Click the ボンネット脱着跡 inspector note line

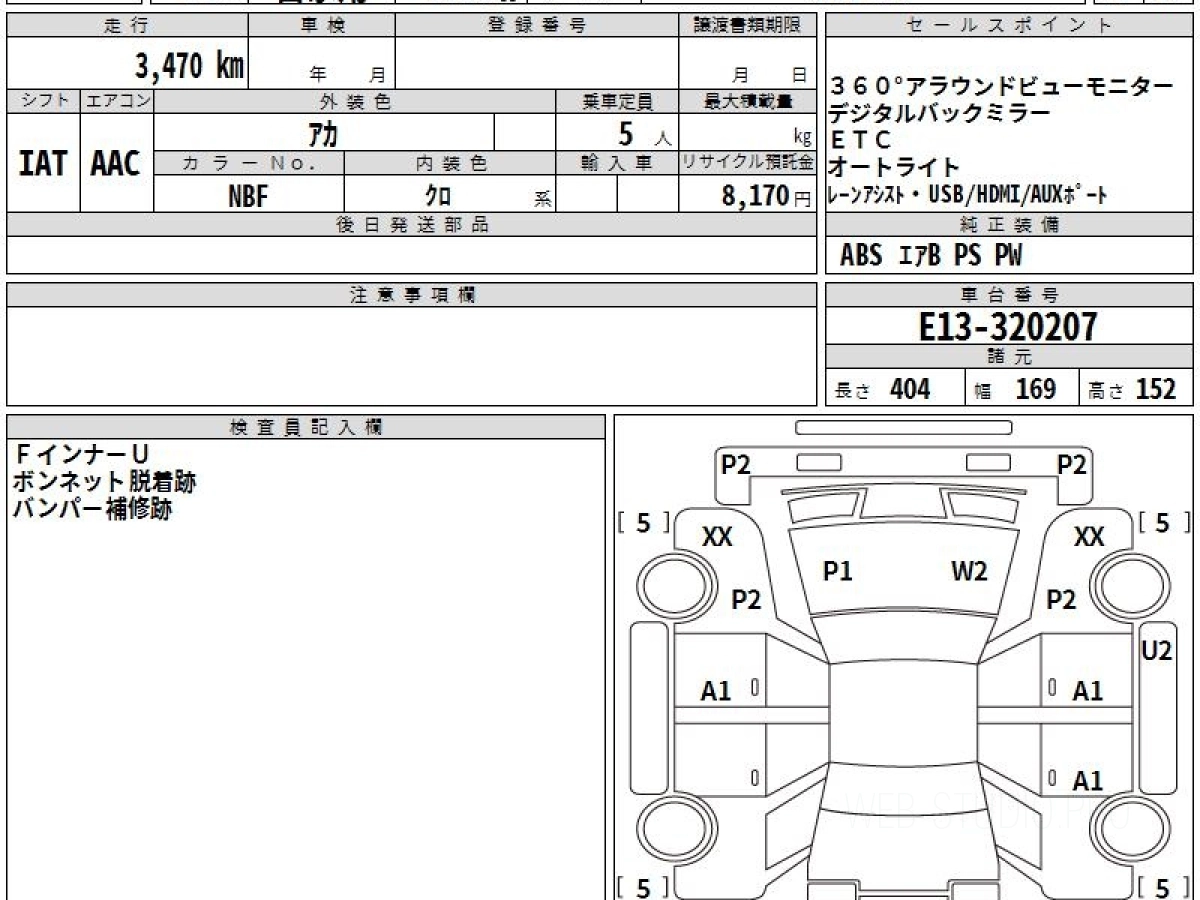tap(104, 482)
